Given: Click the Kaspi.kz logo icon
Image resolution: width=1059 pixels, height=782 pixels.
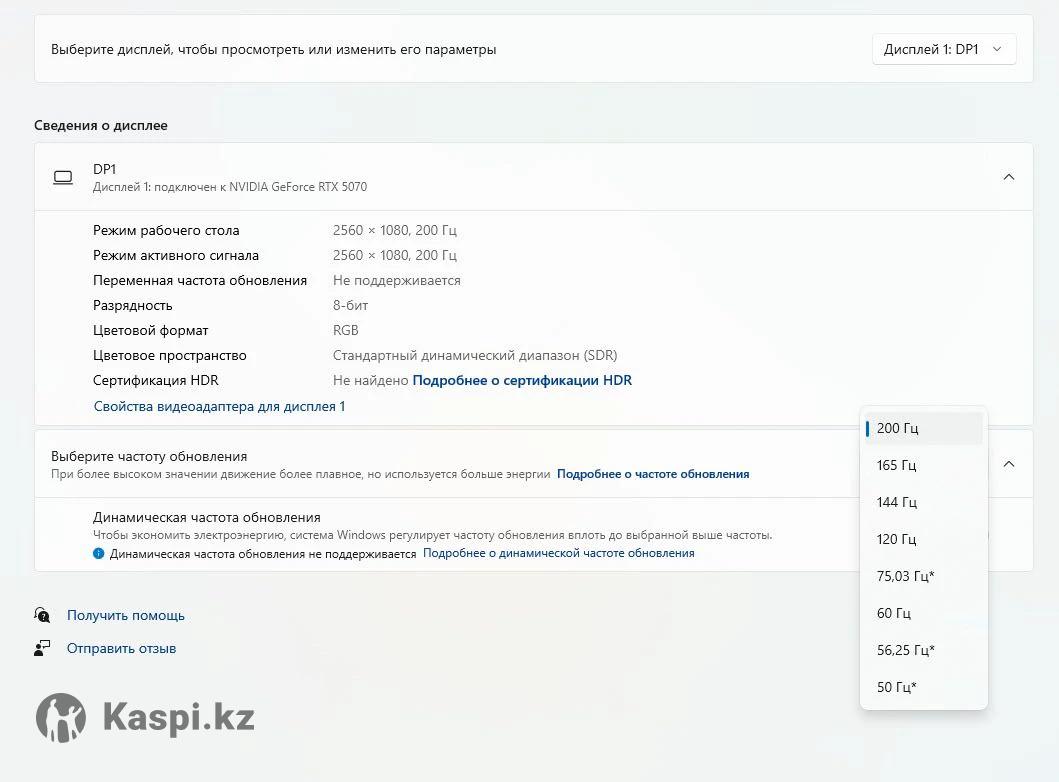Looking at the screenshot, I should point(61,717).
